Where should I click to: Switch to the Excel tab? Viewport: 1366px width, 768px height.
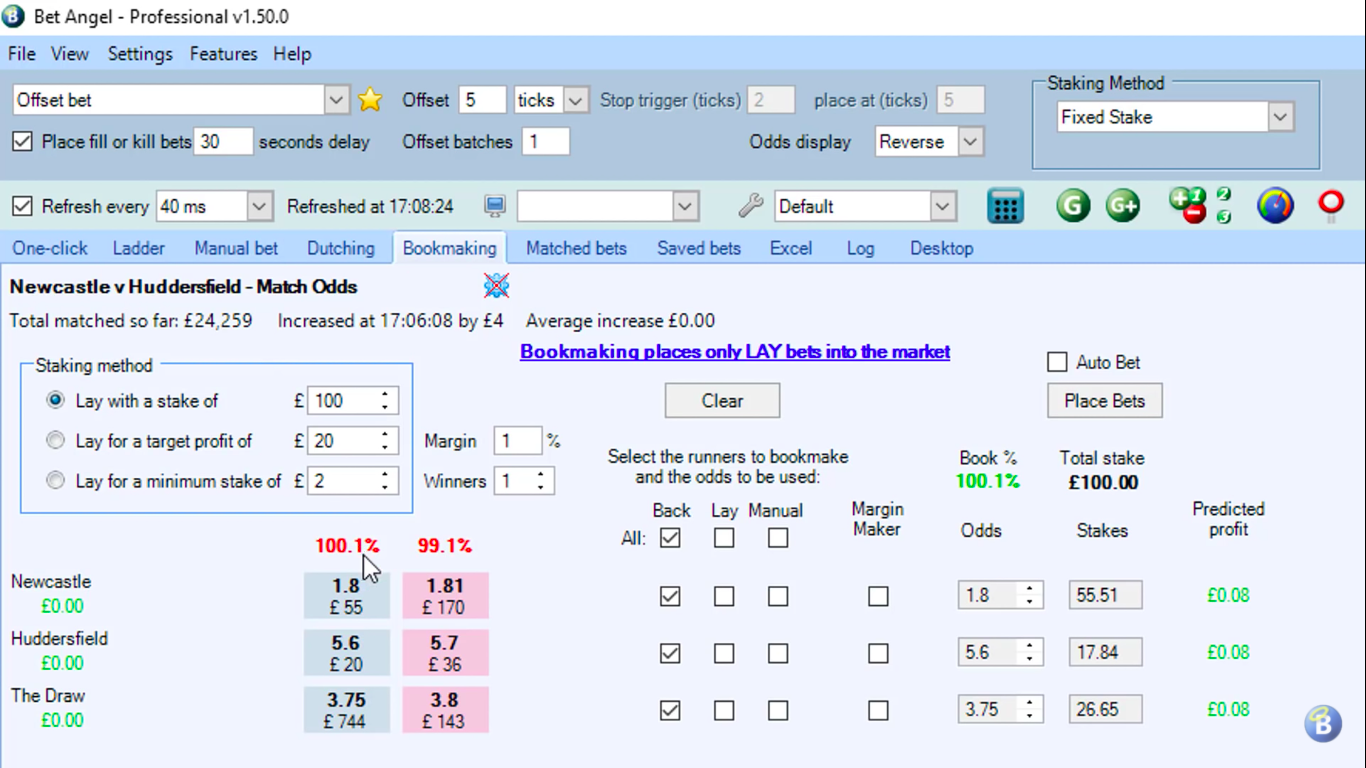click(791, 248)
